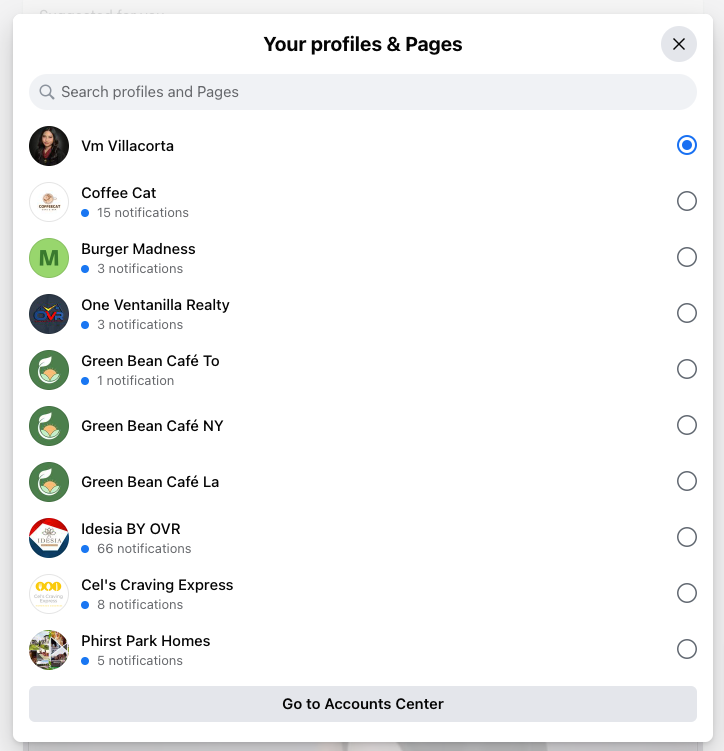Screen dimensions: 724x751
Task: Click the Burger Madness green M avatar
Action: point(49,258)
